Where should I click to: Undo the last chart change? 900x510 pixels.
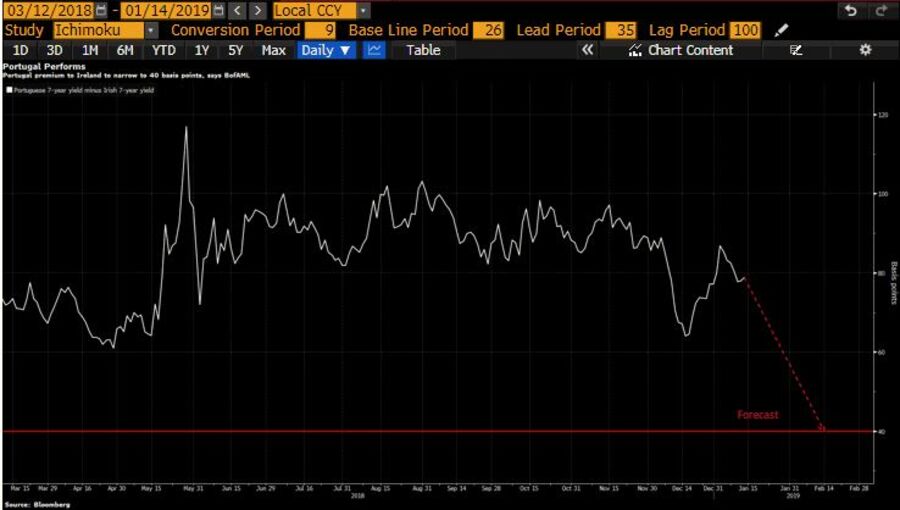tap(851, 10)
